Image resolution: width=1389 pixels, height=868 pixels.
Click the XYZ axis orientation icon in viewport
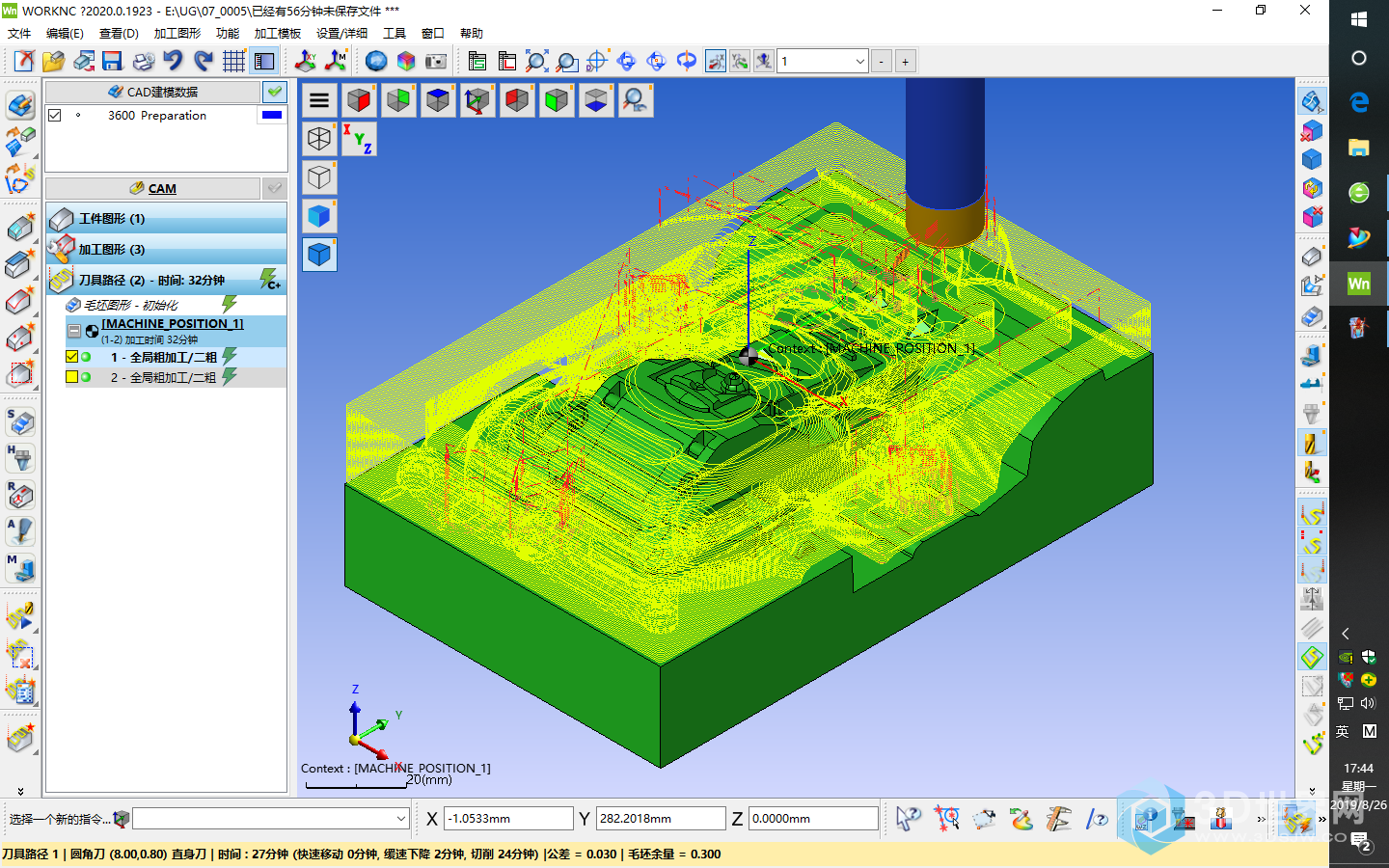358,139
